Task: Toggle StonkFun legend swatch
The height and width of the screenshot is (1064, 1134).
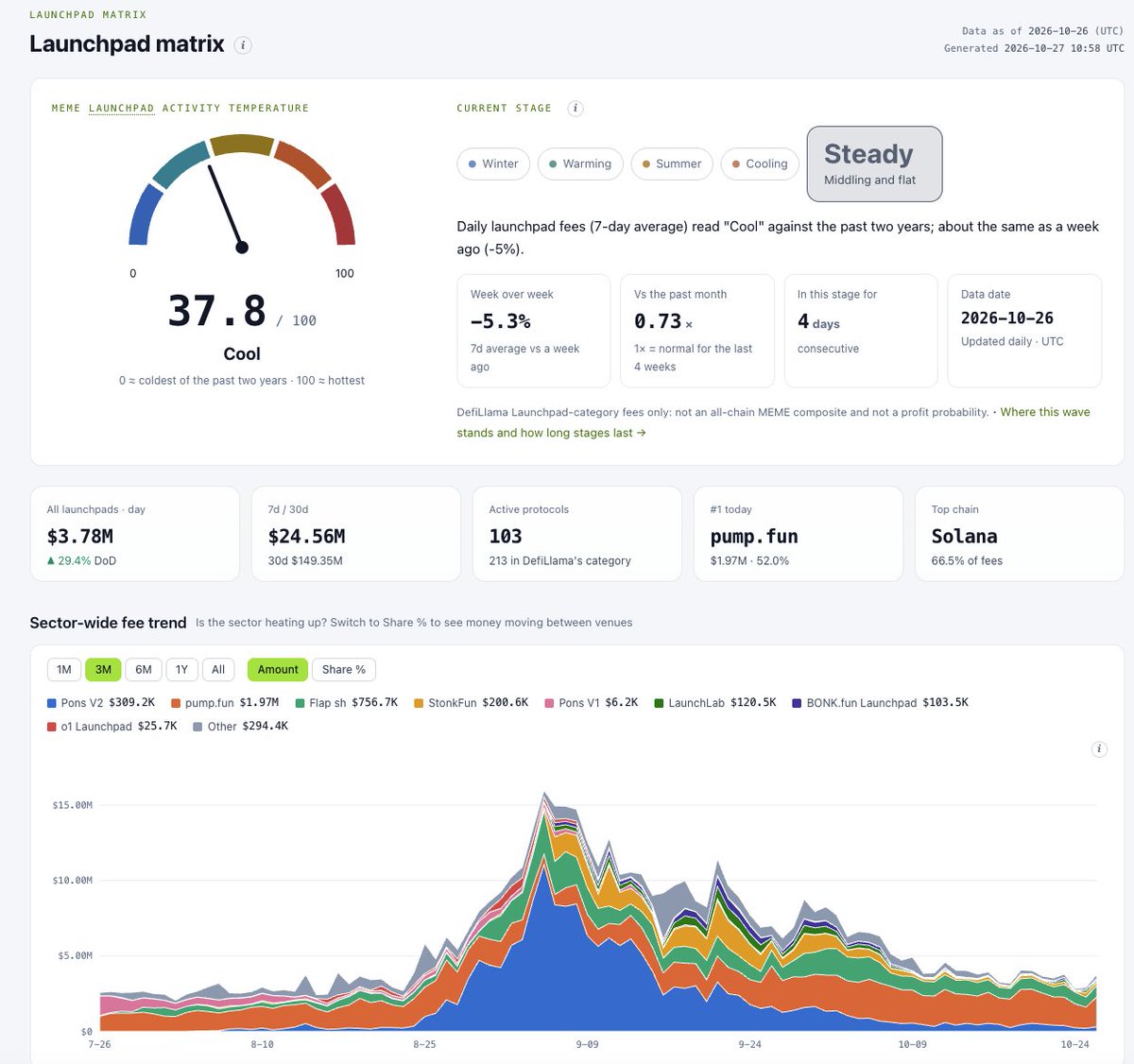Action: (419, 703)
